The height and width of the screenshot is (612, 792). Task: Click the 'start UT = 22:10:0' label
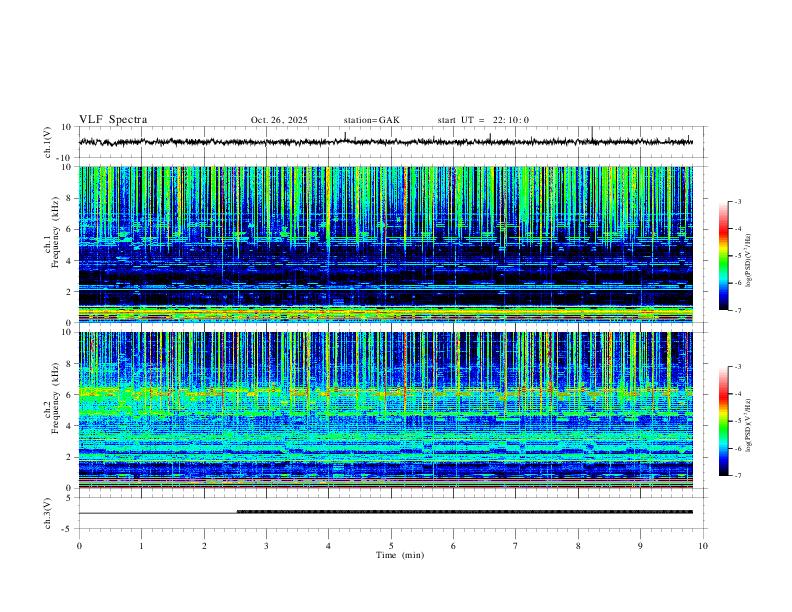[x=483, y=120]
